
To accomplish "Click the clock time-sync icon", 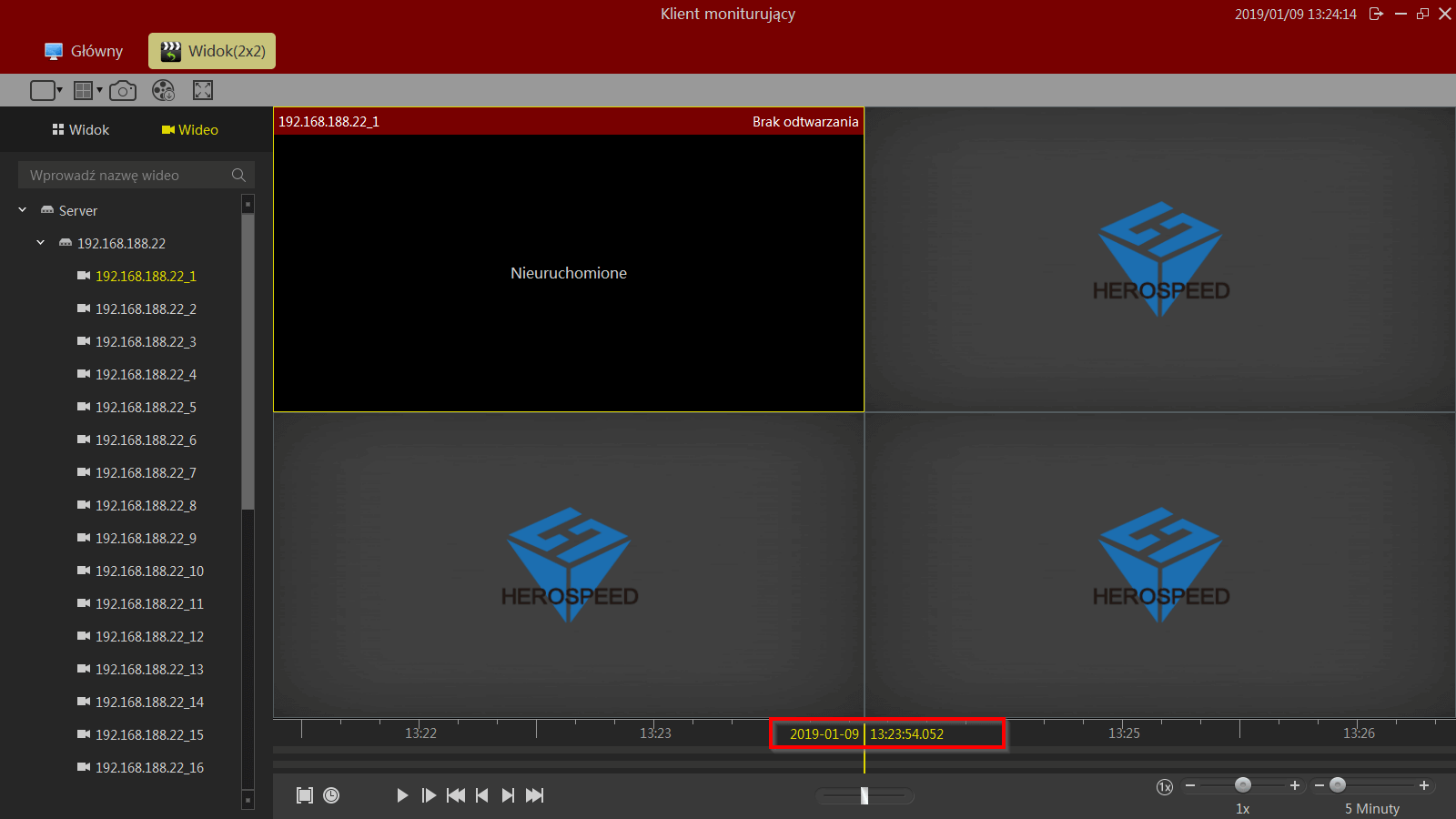I will point(331,795).
